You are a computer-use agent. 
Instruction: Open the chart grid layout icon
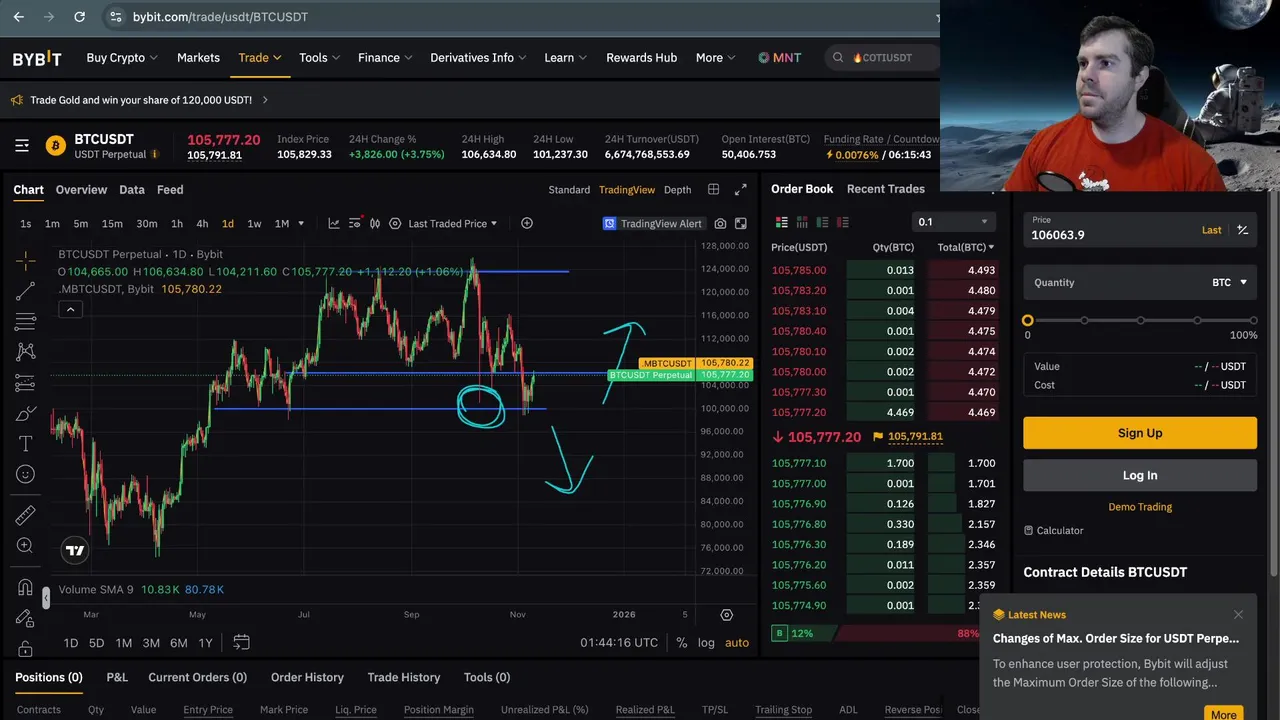(713, 189)
